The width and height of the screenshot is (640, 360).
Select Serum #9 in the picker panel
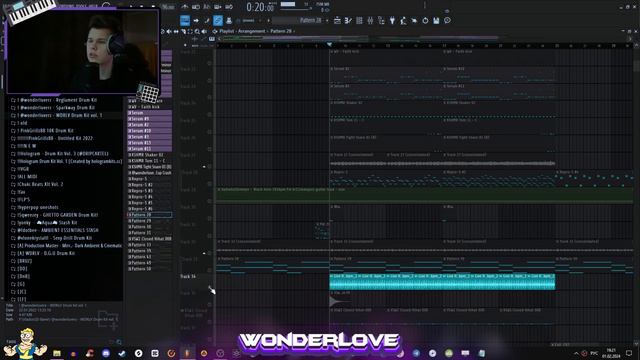tap(150, 119)
